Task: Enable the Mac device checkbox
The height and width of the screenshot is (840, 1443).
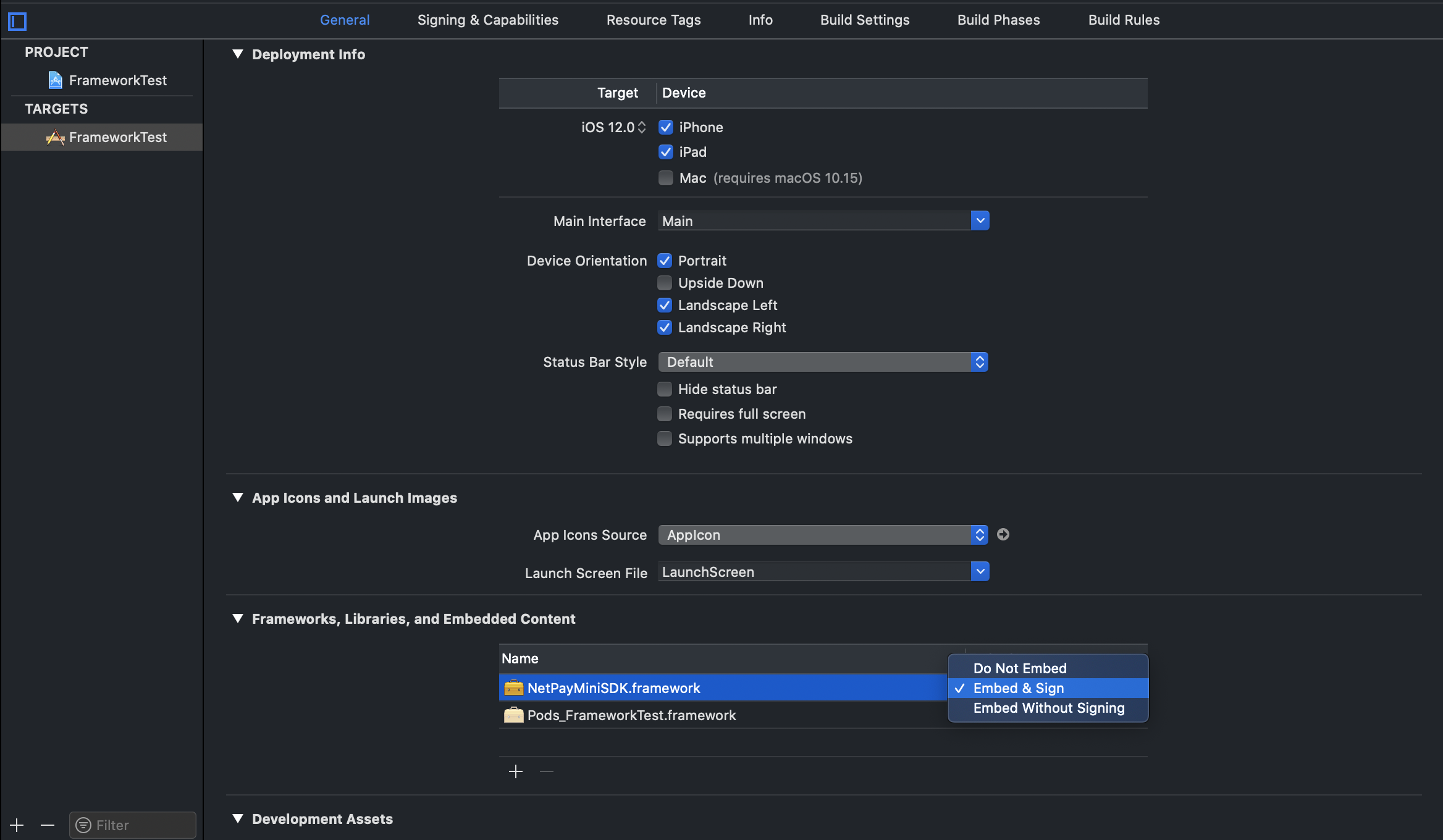Action: point(665,178)
